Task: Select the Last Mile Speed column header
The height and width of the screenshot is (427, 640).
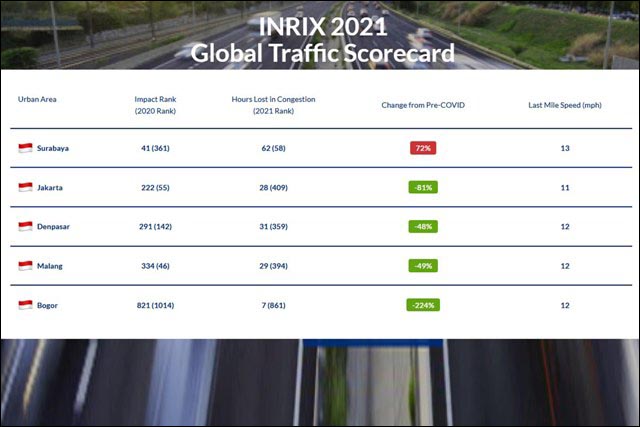Action: (565, 105)
